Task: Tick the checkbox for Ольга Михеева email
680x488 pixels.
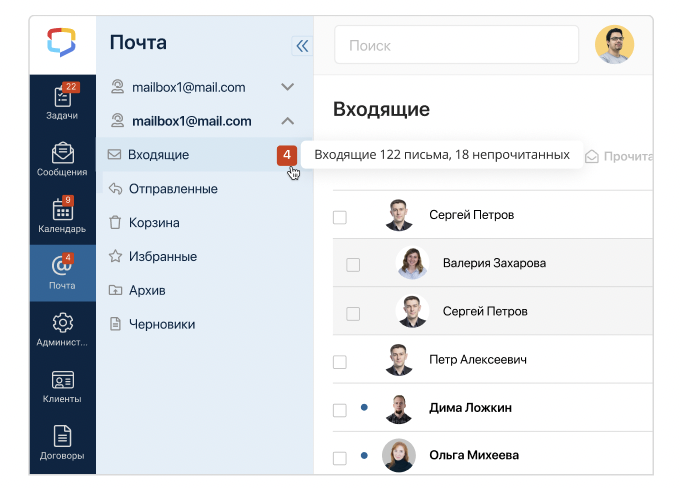Action: tap(340, 458)
